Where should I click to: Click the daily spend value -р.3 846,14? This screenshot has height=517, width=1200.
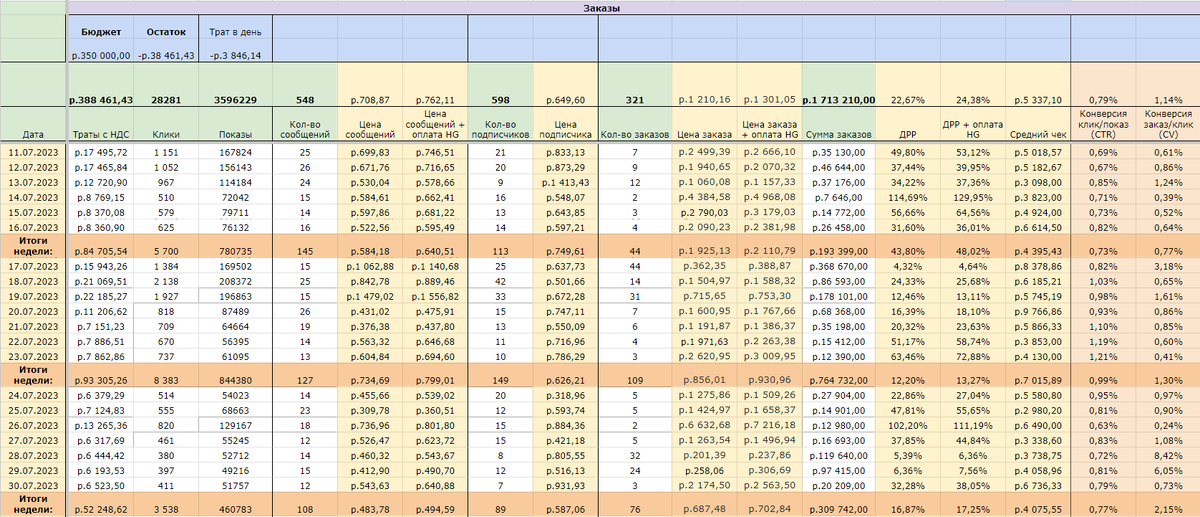tap(234, 56)
